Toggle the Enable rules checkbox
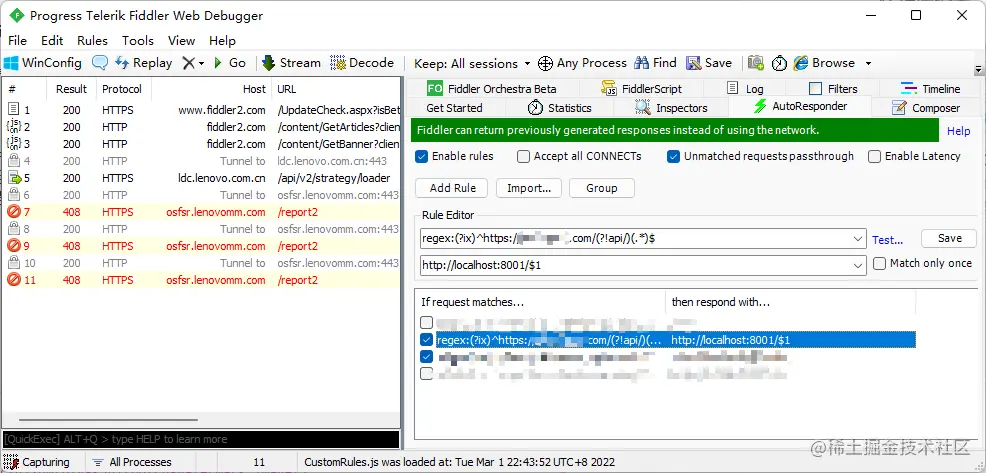Screen dimensions: 986x473 422,157
